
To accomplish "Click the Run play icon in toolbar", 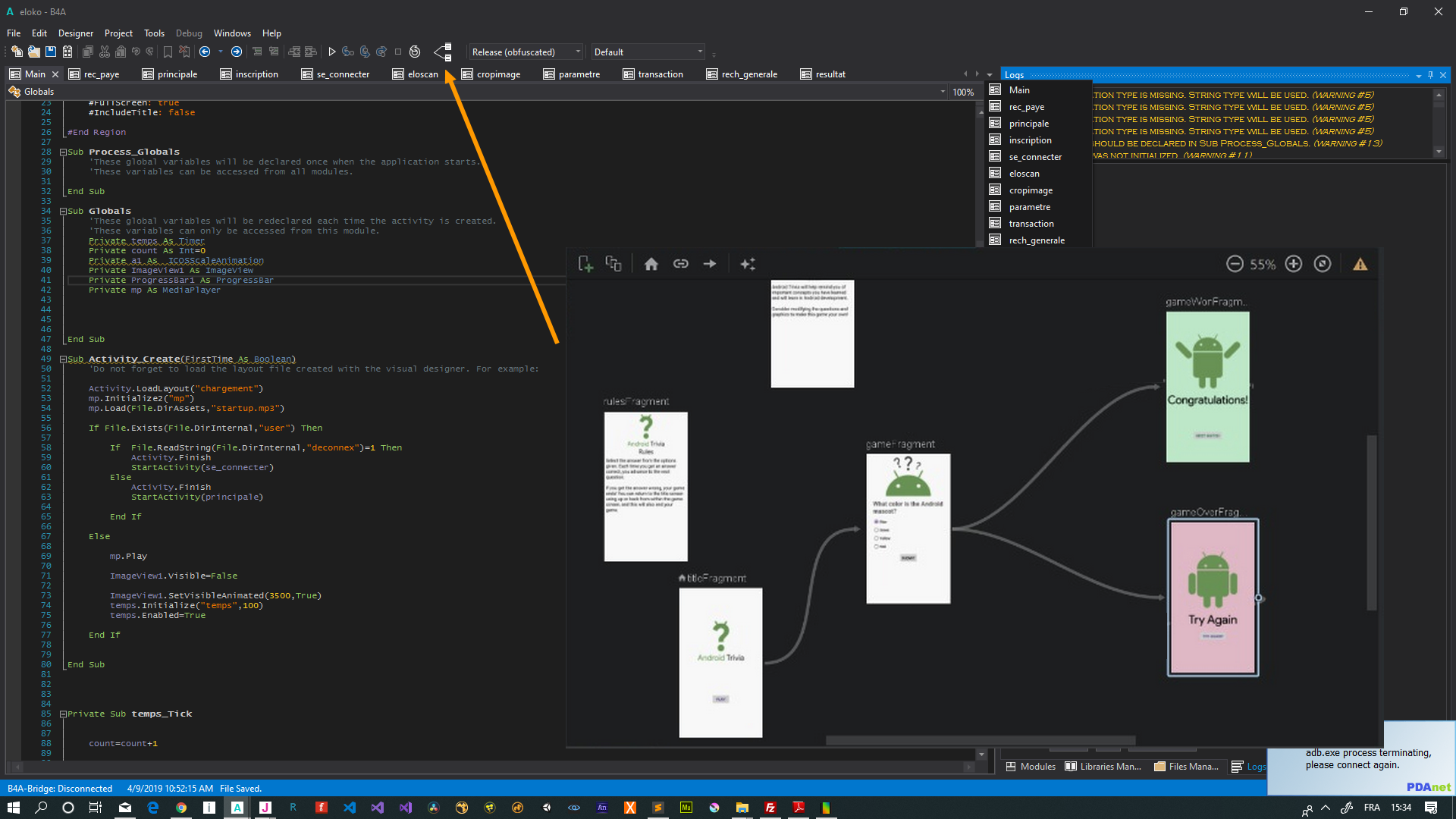I will (331, 52).
